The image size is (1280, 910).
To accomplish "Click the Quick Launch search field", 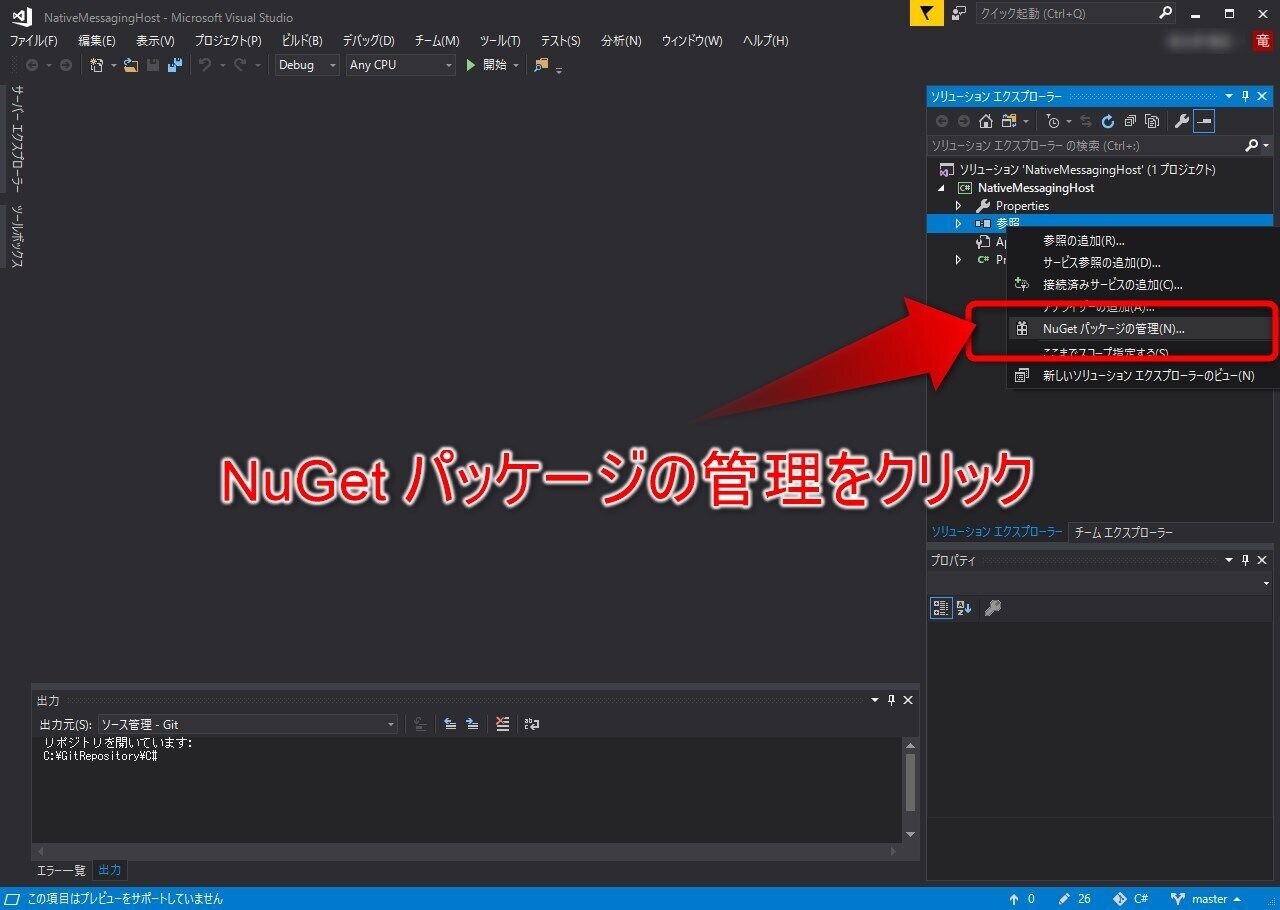I will point(1075,13).
